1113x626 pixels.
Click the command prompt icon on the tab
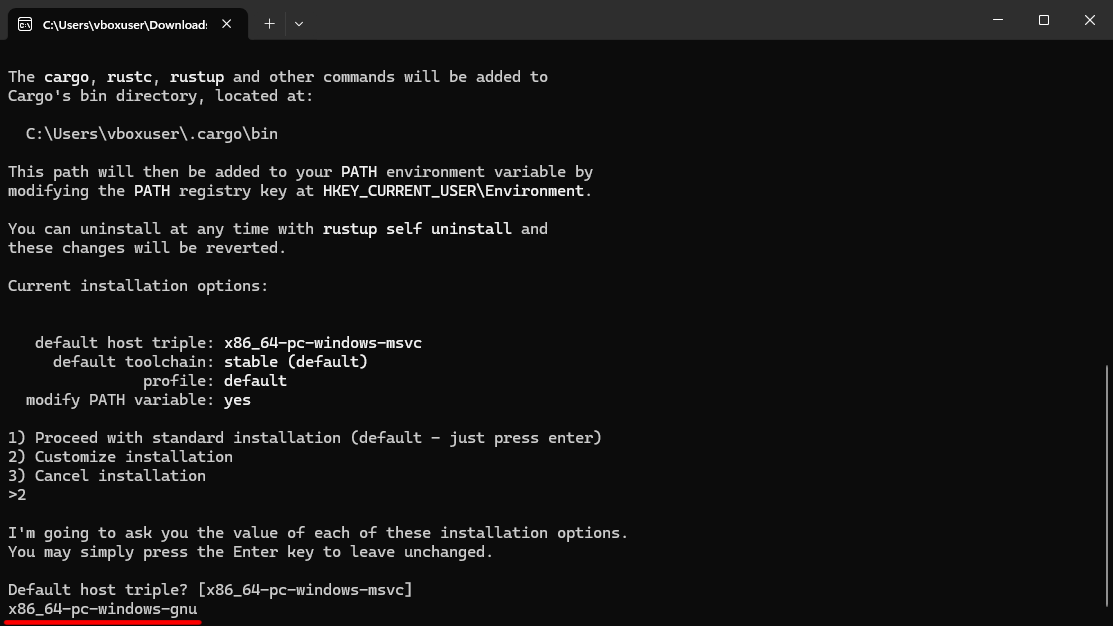(x=25, y=24)
